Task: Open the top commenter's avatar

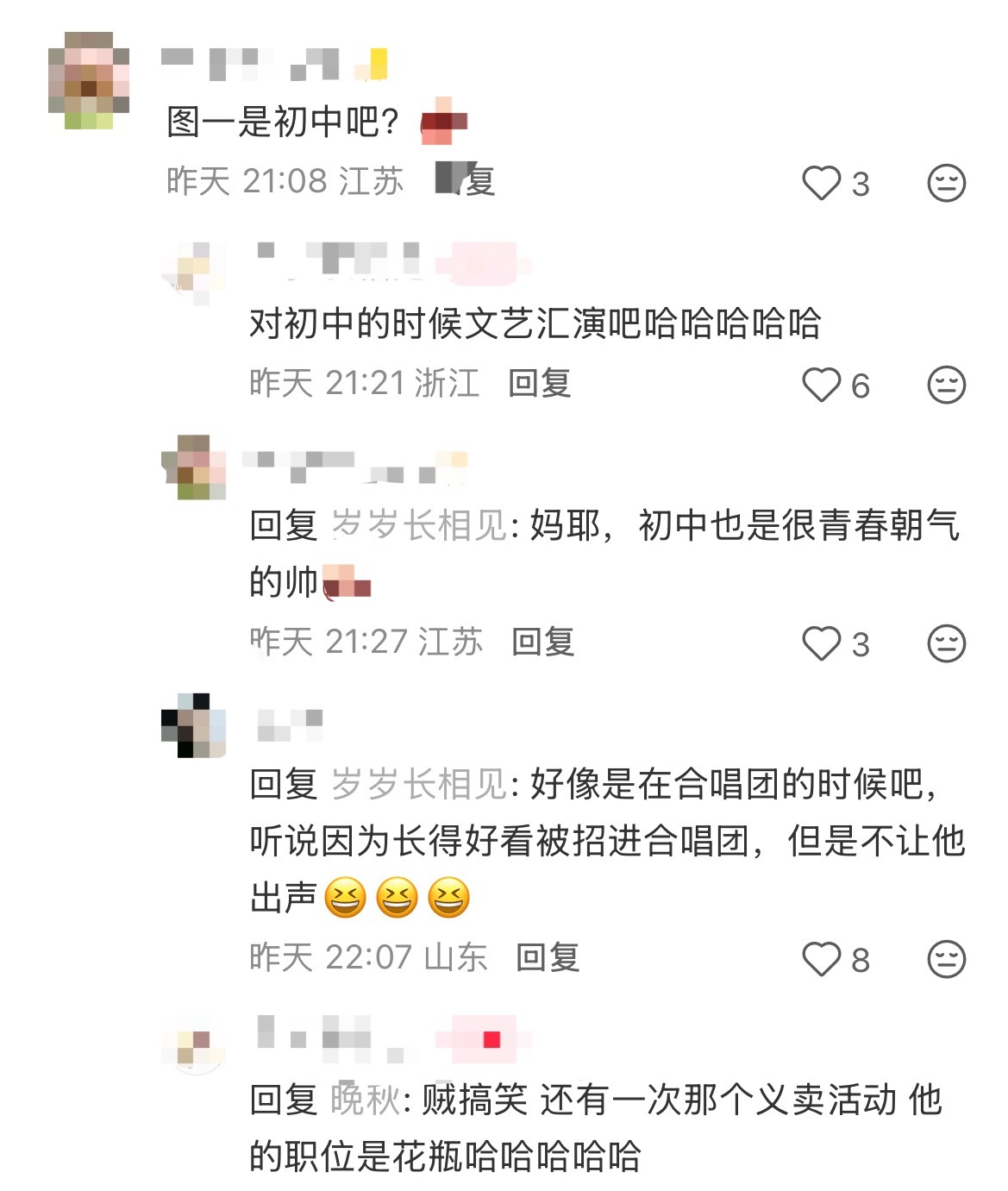Action: click(x=89, y=80)
